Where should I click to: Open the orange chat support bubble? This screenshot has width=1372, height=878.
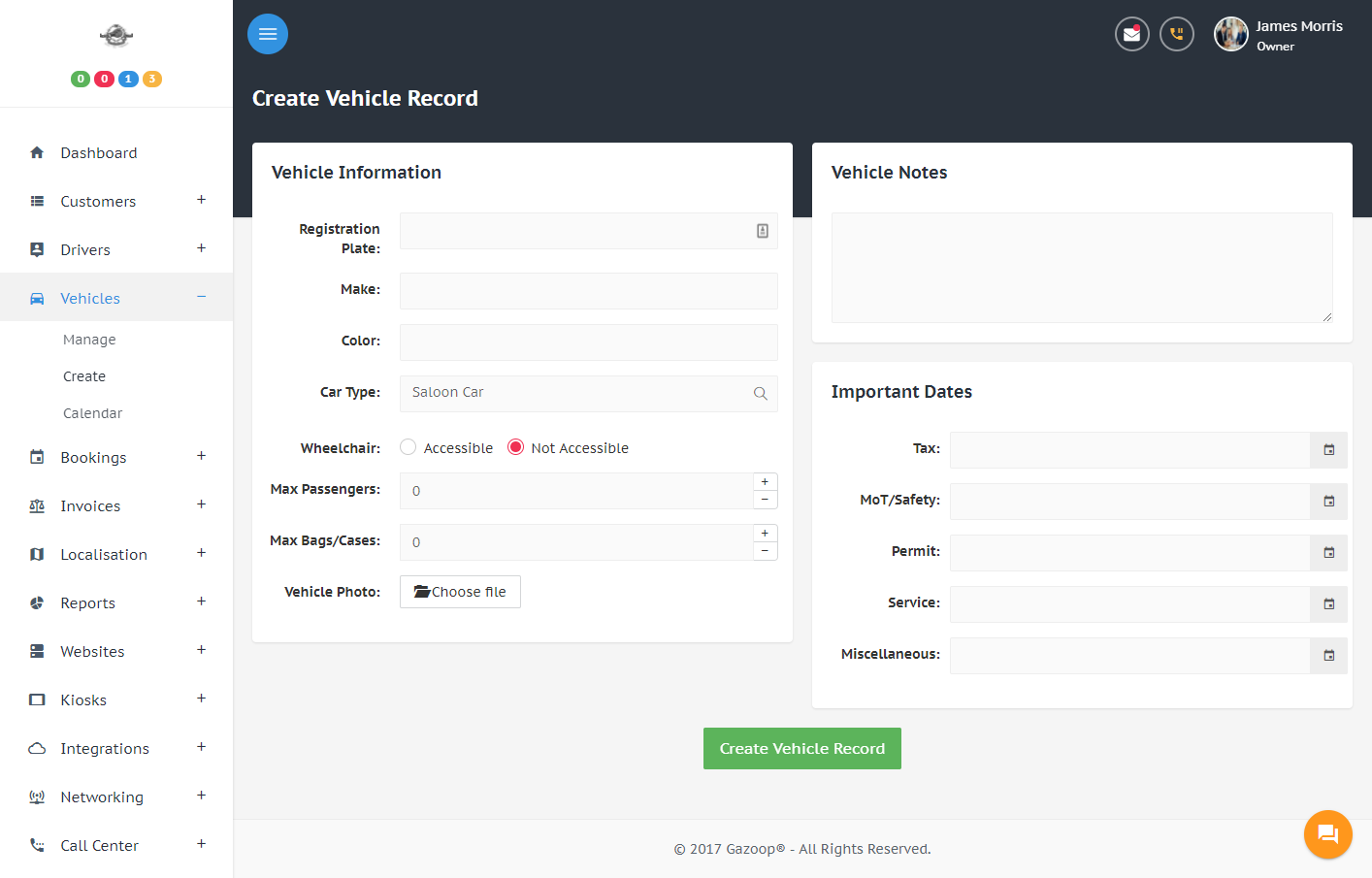tap(1327, 834)
